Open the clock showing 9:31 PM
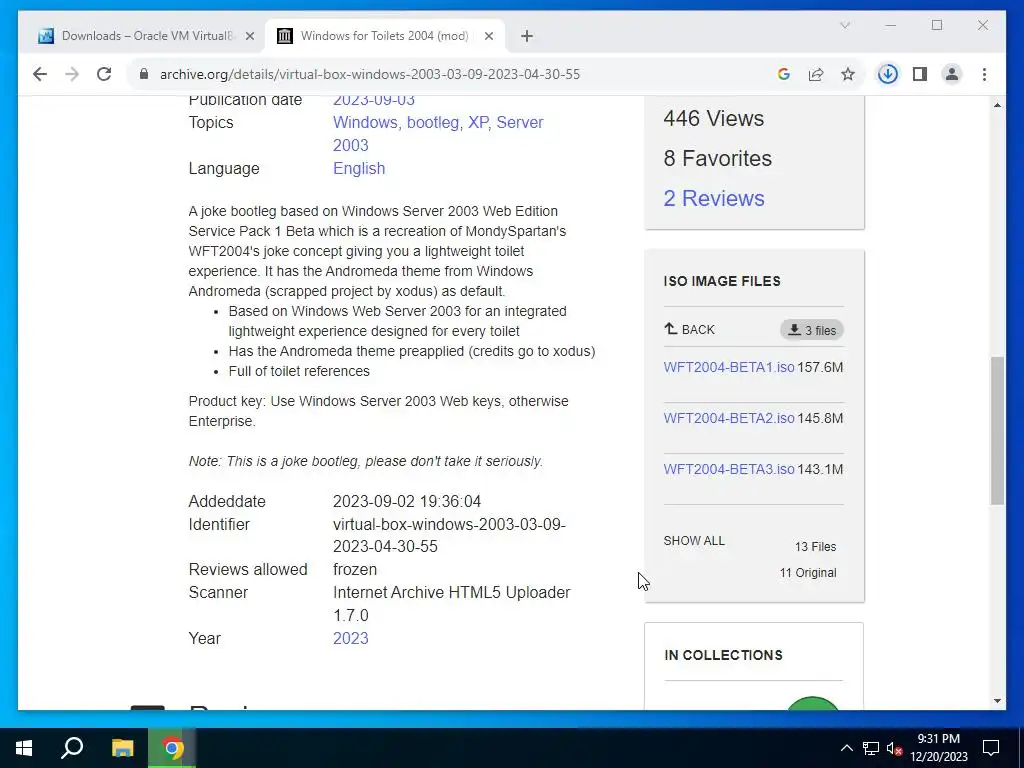Viewport: 1024px width, 768px height. pos(939,748)
